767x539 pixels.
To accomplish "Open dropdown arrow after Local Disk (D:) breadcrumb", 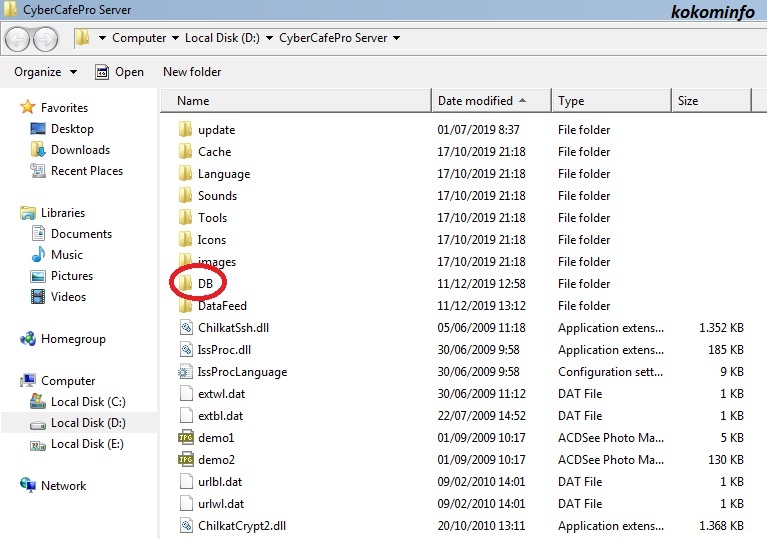I will click(x=269, y=38).
